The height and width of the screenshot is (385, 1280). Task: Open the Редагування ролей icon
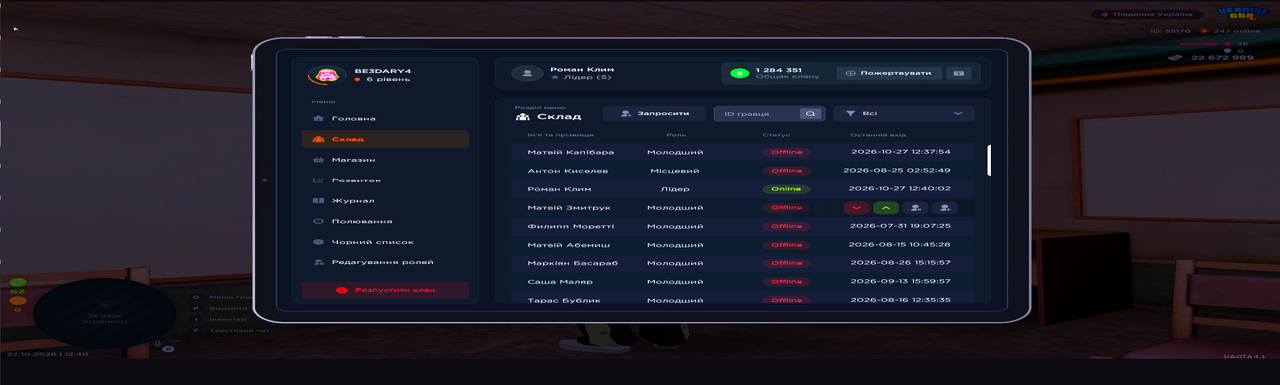pos(318,262)
